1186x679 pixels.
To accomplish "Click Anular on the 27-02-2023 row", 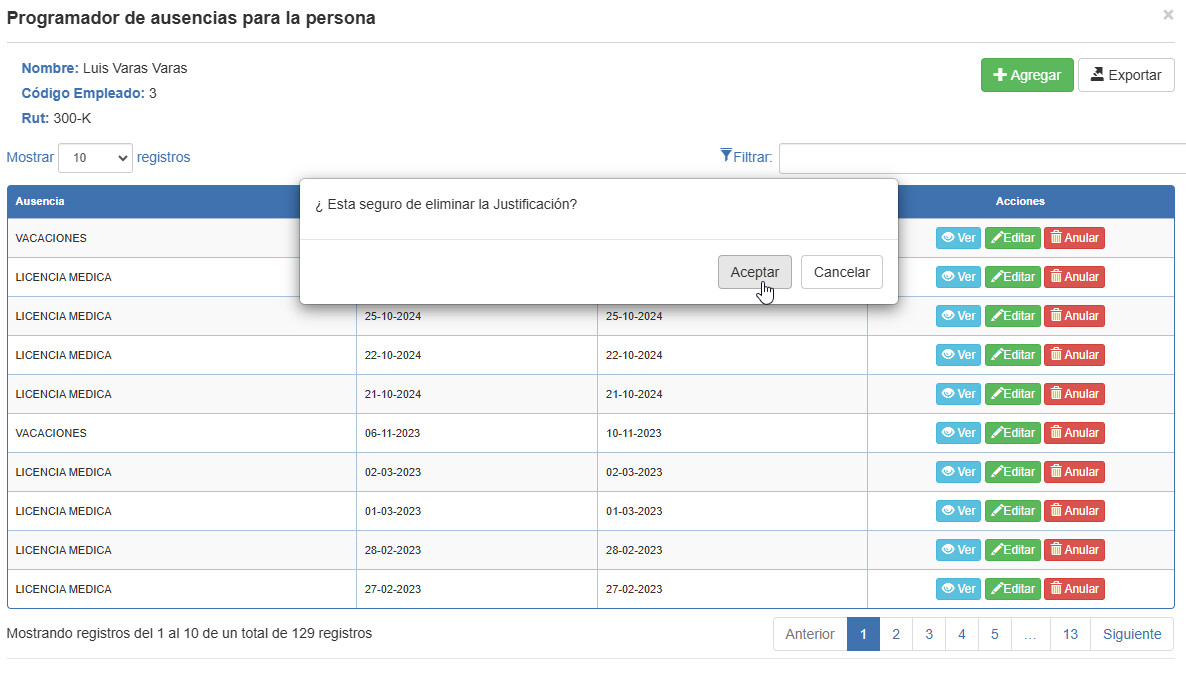I will tap(1074, 589).
